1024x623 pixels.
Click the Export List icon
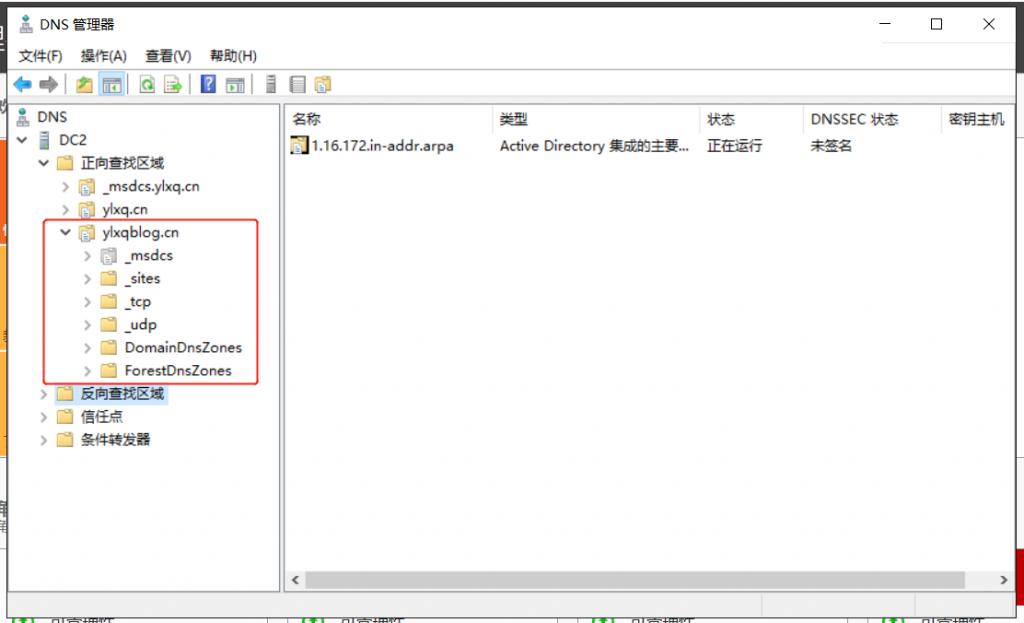pos(171,84)
